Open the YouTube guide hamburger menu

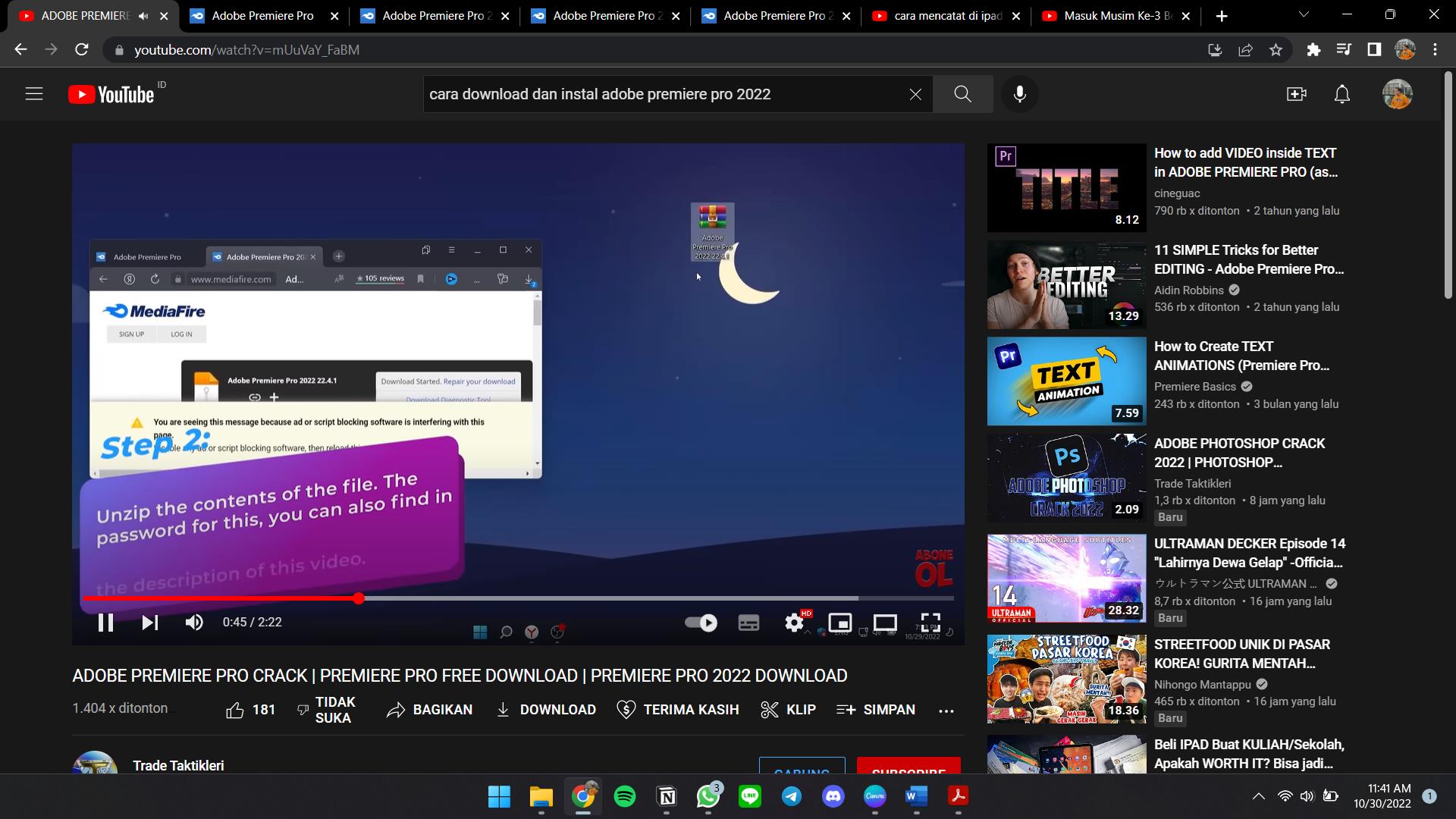point(34,94)
